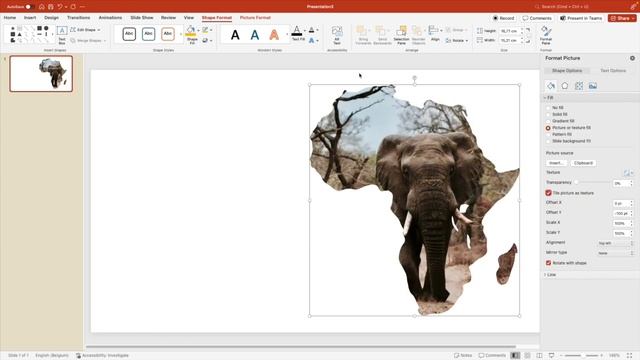Select the Fill & Line icon
The width and height of the screenshot is (640, 360).
click(x=551, y=86)
